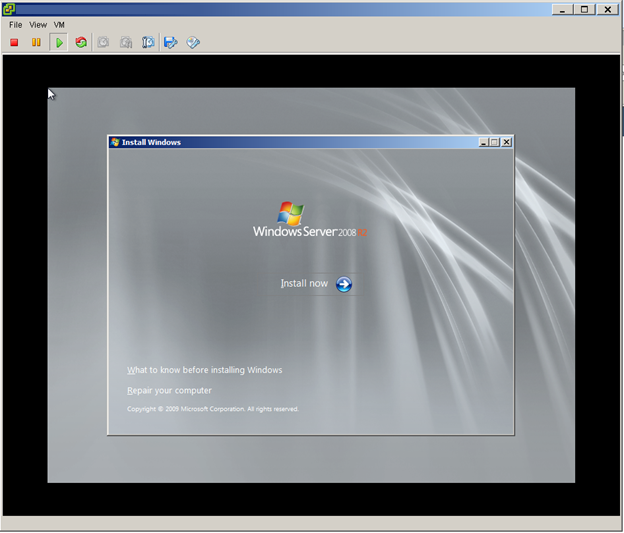Open the View menu
Viewport: 624px width, 533px height.
(38, 25)
